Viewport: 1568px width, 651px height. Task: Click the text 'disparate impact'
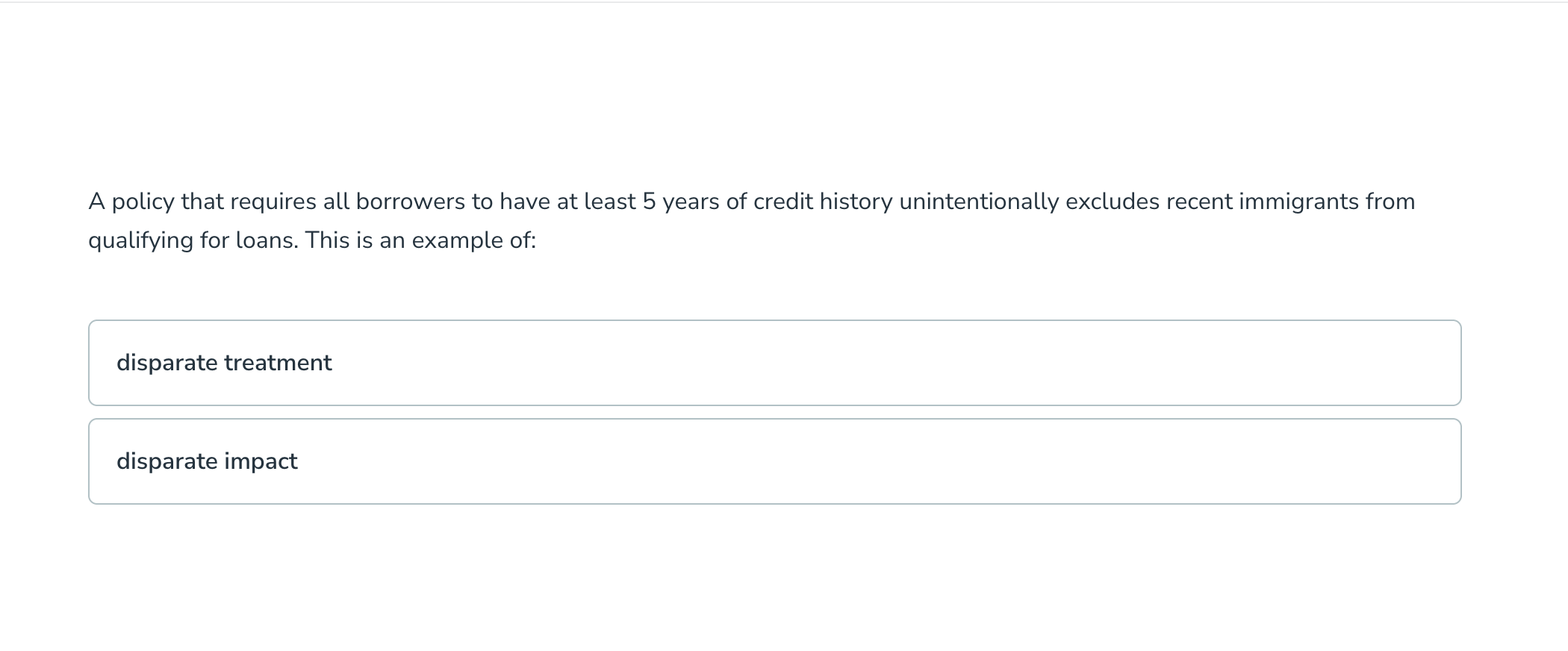tap(207, 461)
